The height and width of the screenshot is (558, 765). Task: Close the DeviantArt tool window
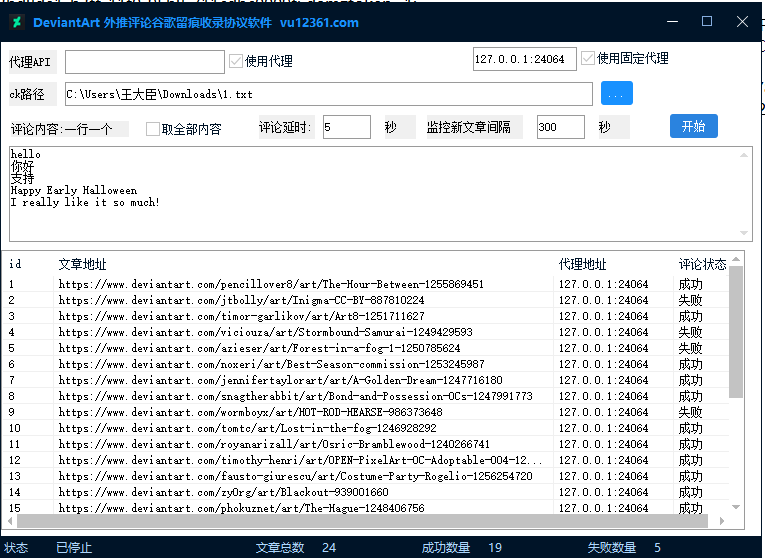pos(742,21)
